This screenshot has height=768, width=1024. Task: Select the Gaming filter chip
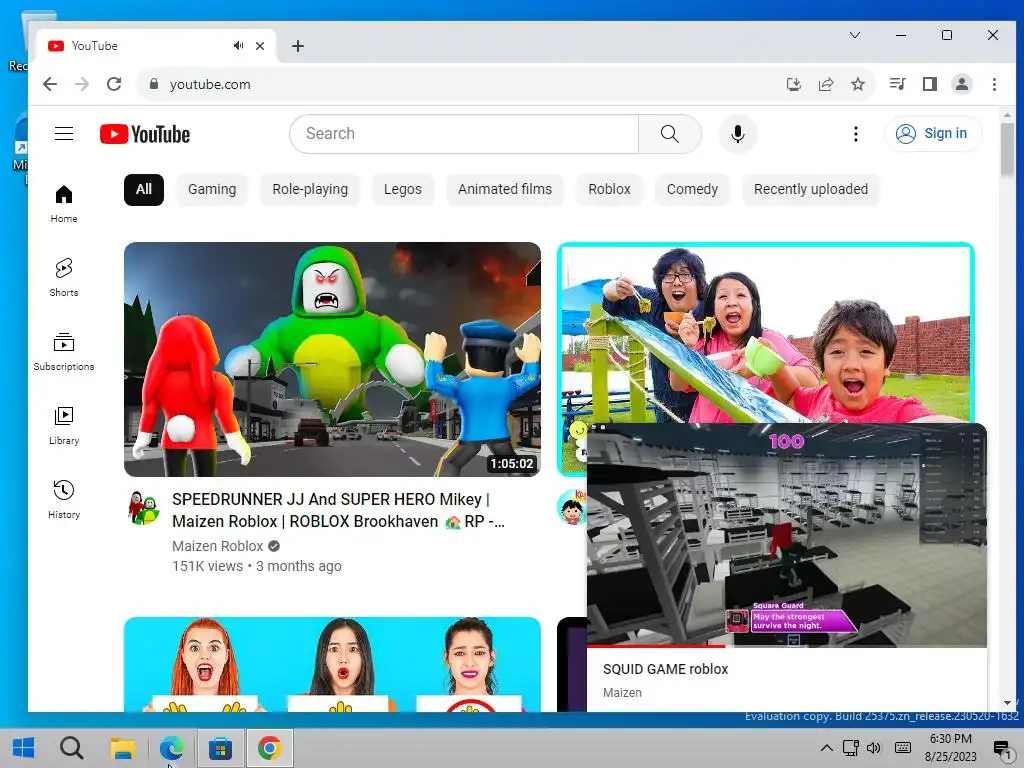[212, 189]
